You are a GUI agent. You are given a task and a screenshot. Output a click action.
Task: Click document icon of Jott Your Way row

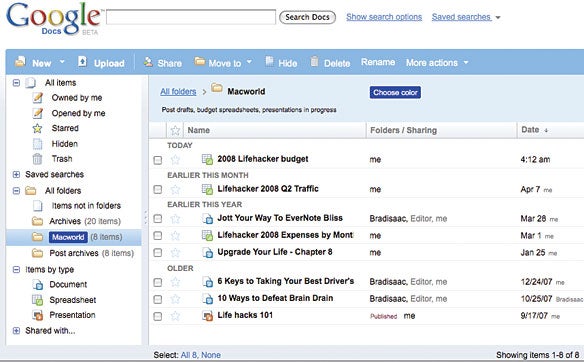tap(207, 219)
